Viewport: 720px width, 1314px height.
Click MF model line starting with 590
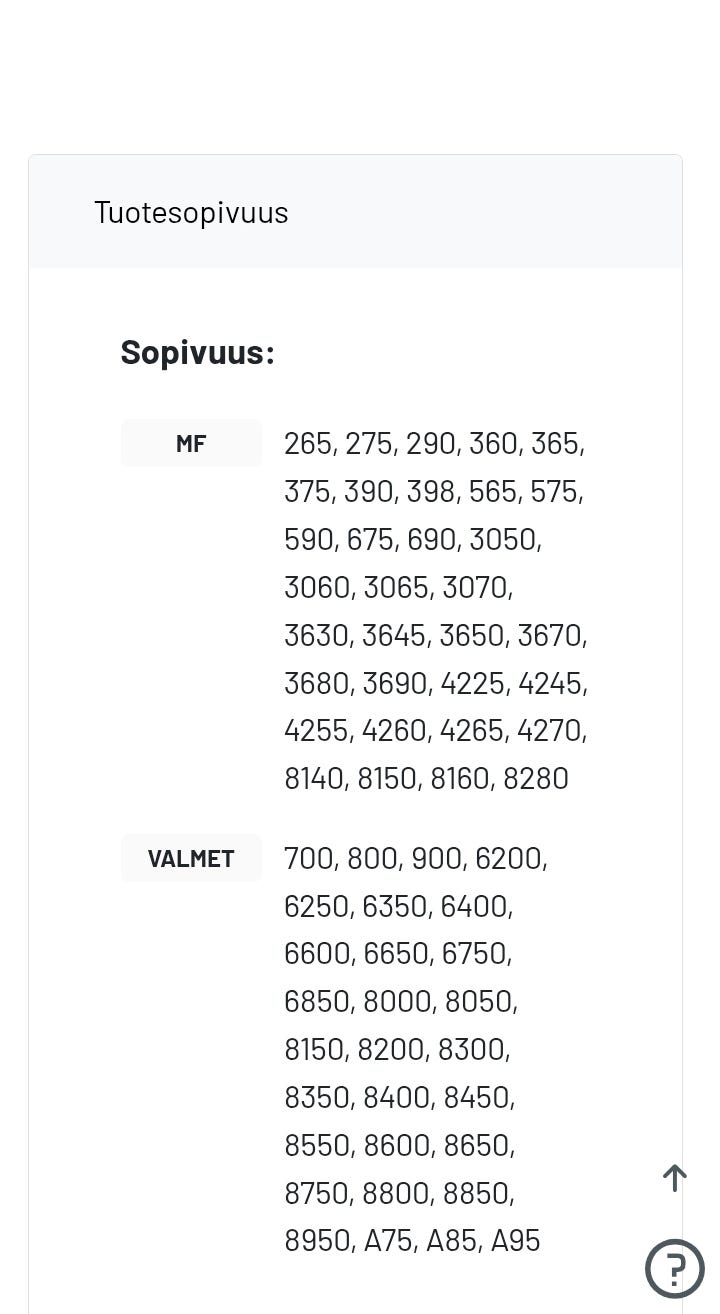pos(412,539)
